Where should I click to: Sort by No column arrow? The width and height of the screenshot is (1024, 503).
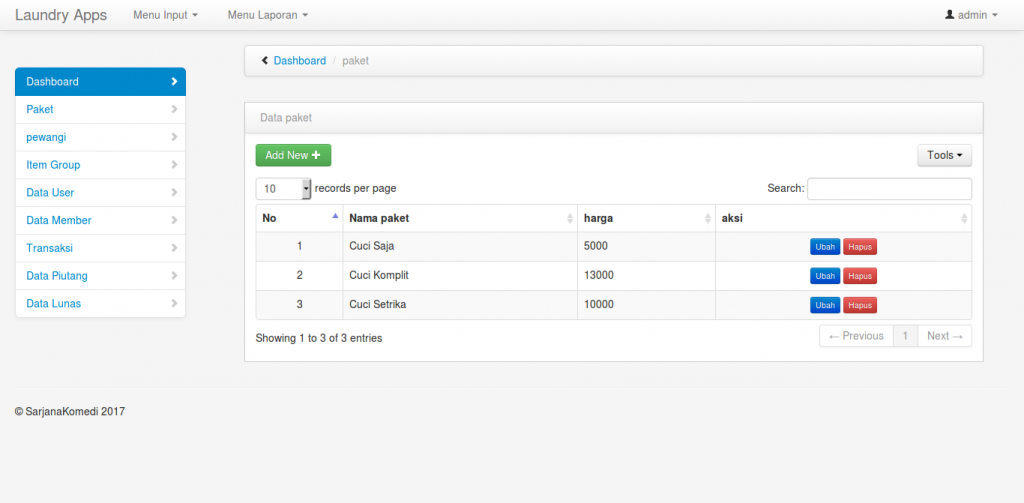click(336, 216)
